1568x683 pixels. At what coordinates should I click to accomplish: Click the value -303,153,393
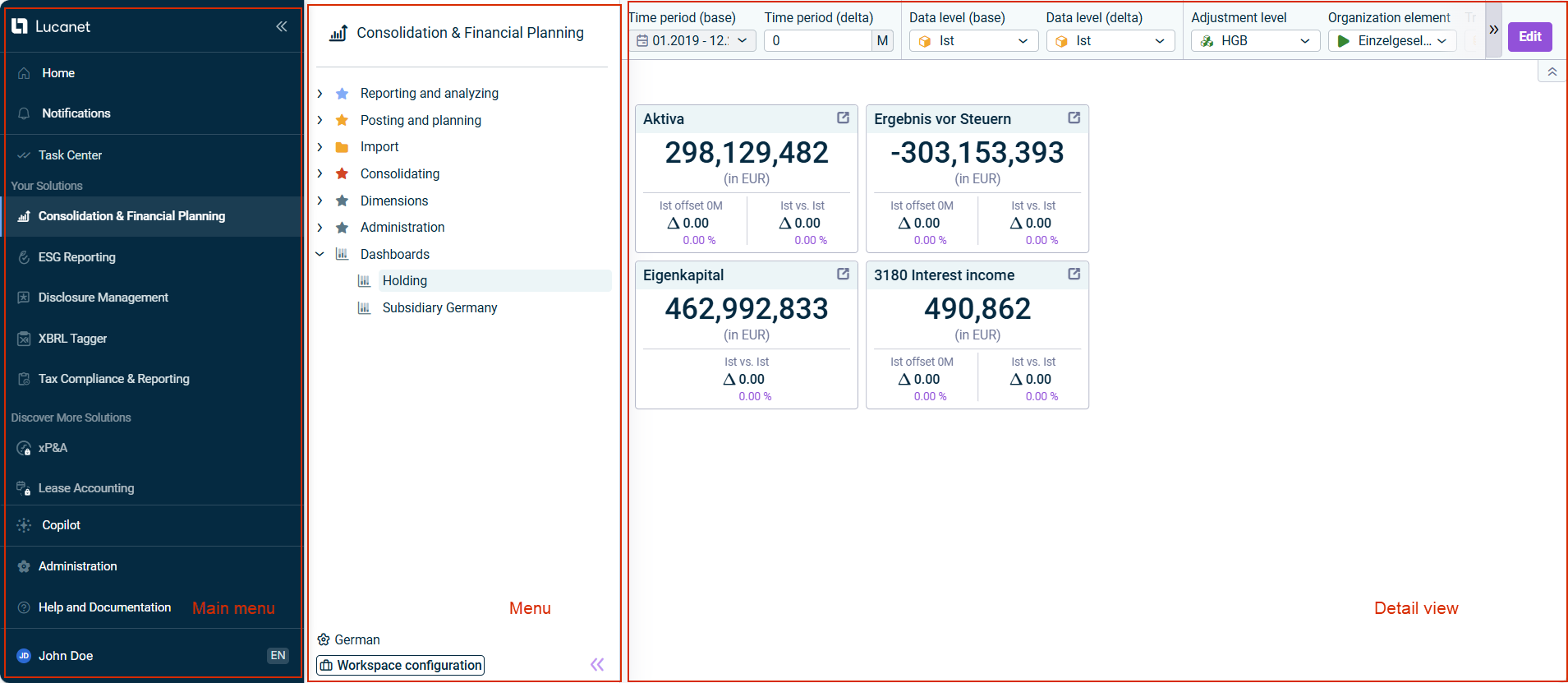coord(977,153)
